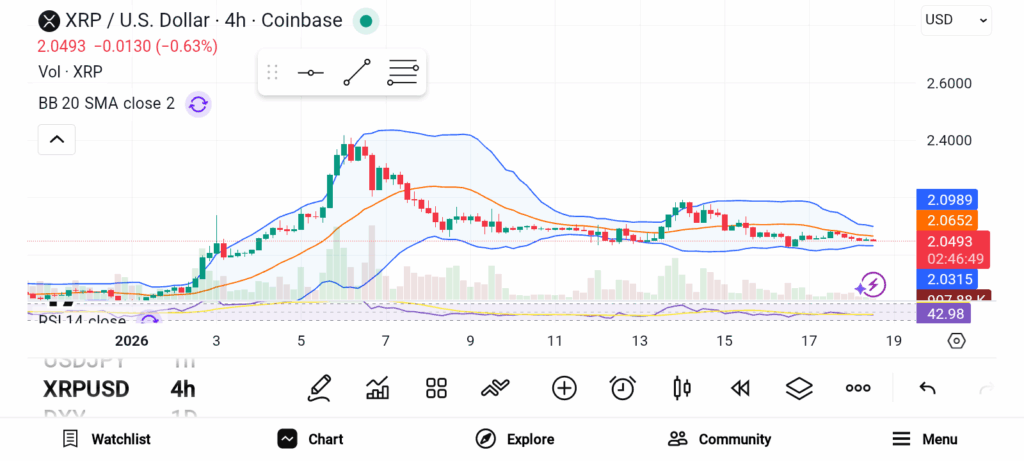The image size is (1024, 461).
Task: Open the 4h interval selector
Action: coord(183,389)
